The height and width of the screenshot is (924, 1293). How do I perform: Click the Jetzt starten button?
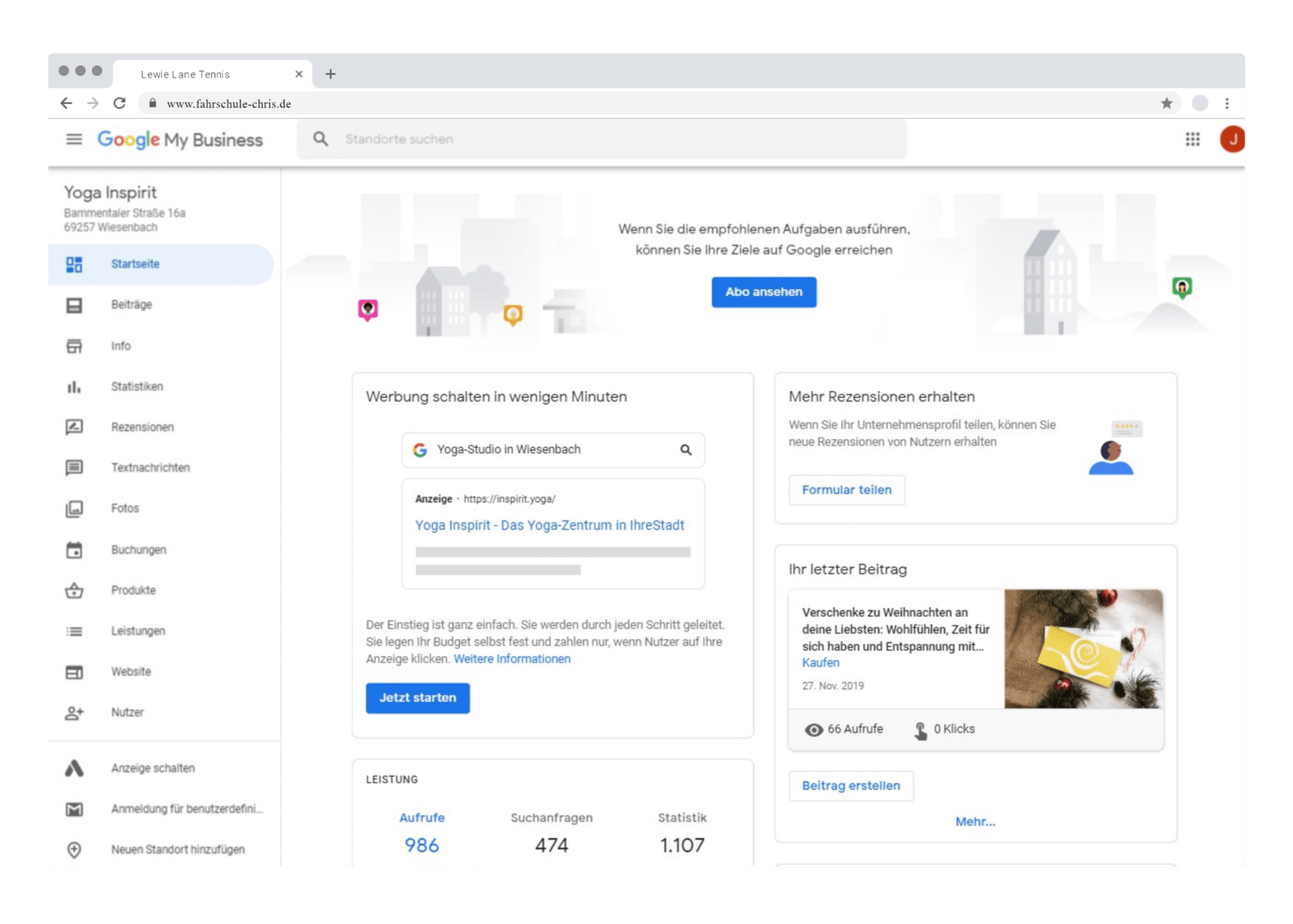click(418, 698)
